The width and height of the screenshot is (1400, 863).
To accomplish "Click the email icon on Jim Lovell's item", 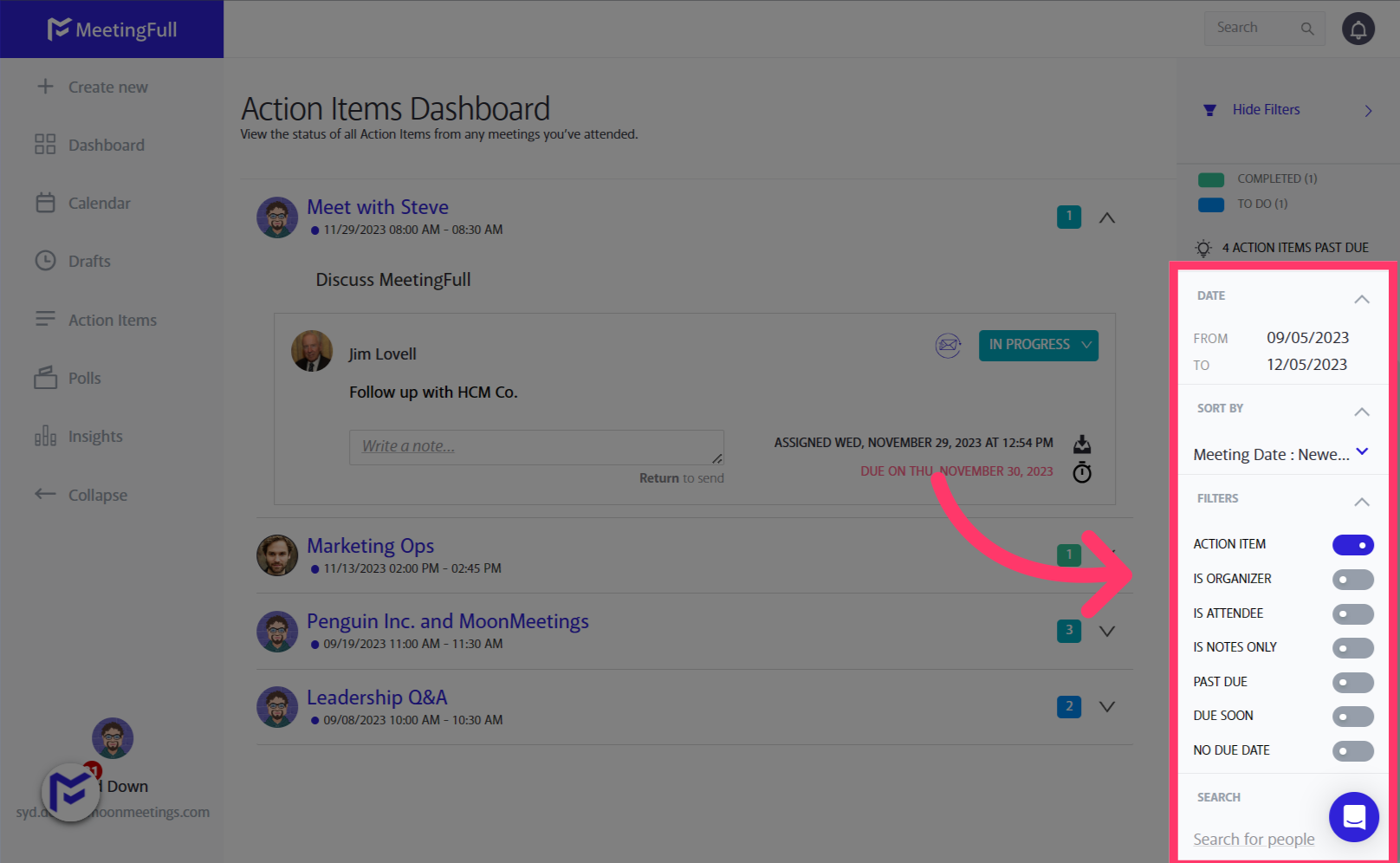I will (948, 345).
